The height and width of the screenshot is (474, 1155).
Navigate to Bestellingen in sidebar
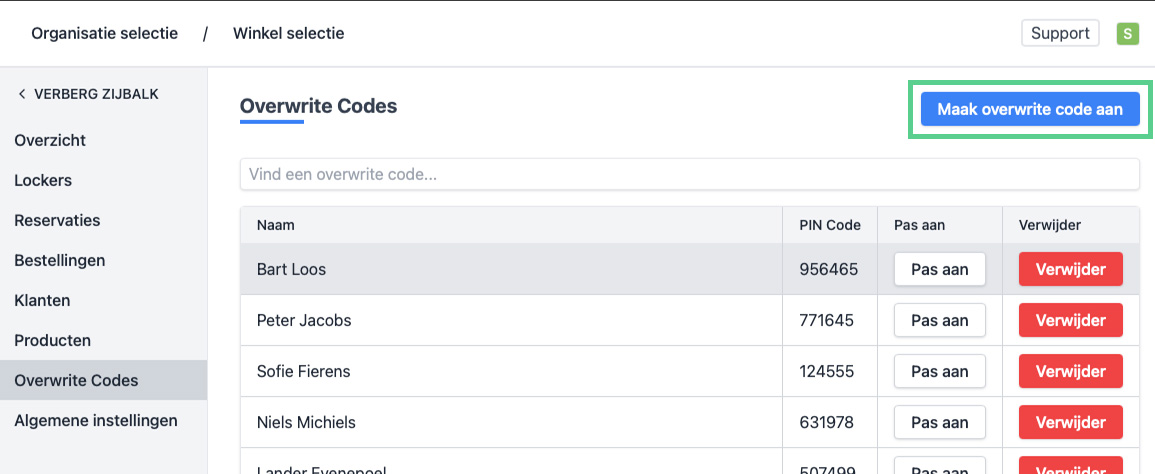[59, 260]
